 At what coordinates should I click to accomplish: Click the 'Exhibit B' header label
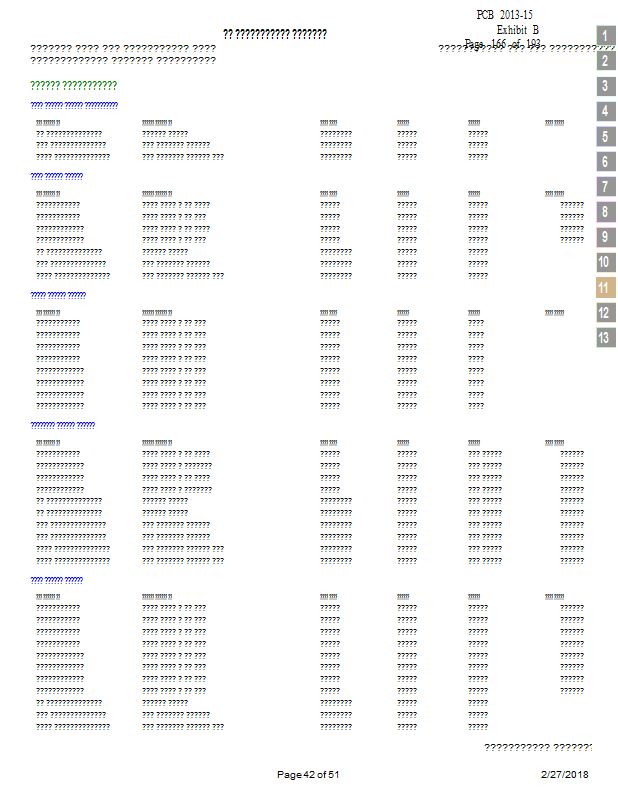coord(517,30)
